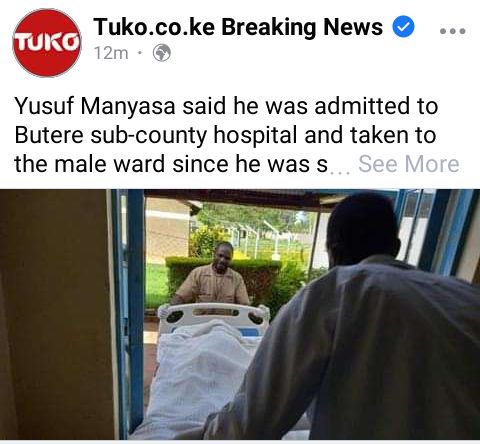Open Tuko.co.ke Breaking News page name
The height and width of the screenshot is (444, 480).
[238, 27]
